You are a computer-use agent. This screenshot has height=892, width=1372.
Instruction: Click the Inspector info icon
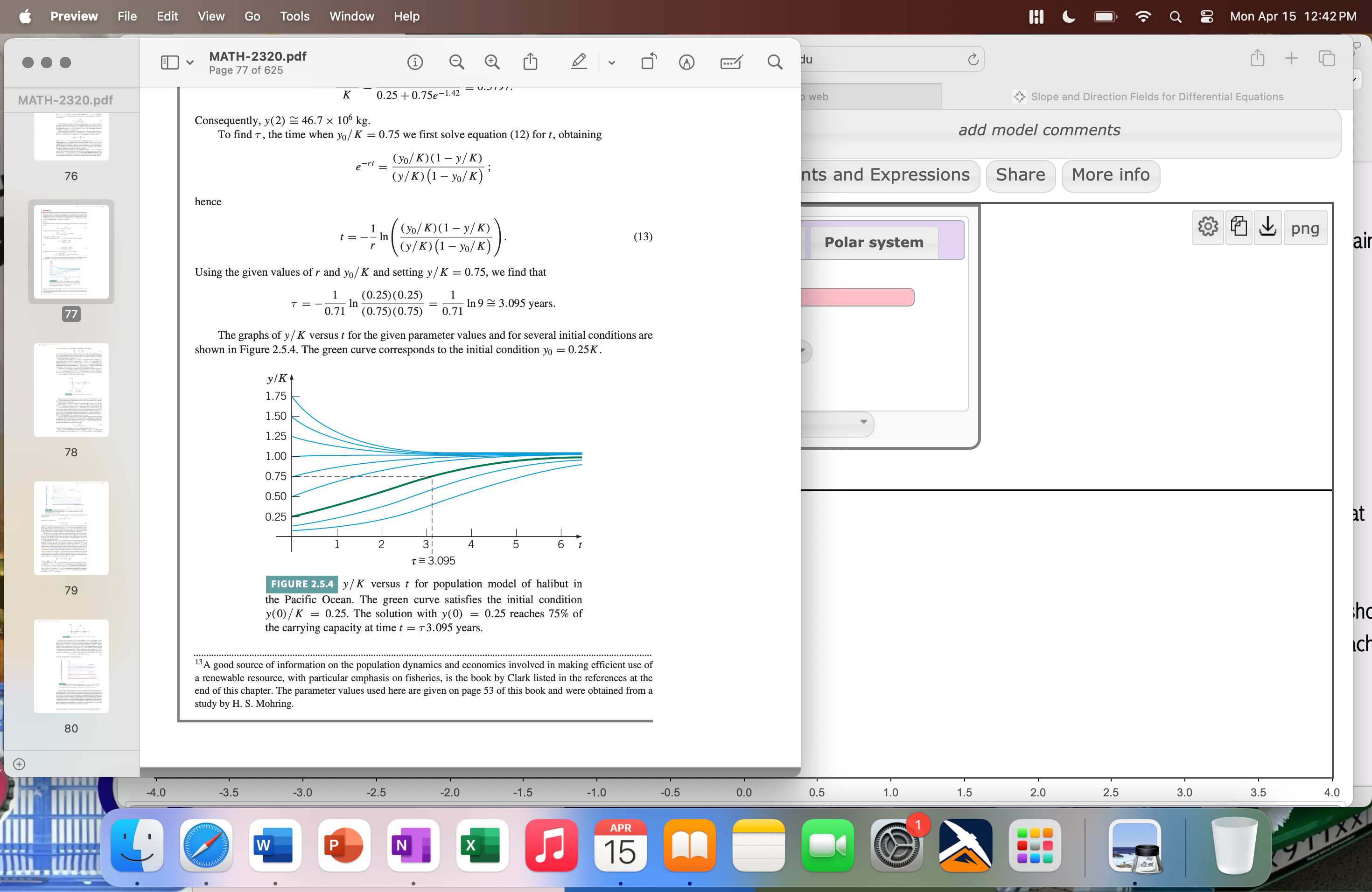(414, 62)
